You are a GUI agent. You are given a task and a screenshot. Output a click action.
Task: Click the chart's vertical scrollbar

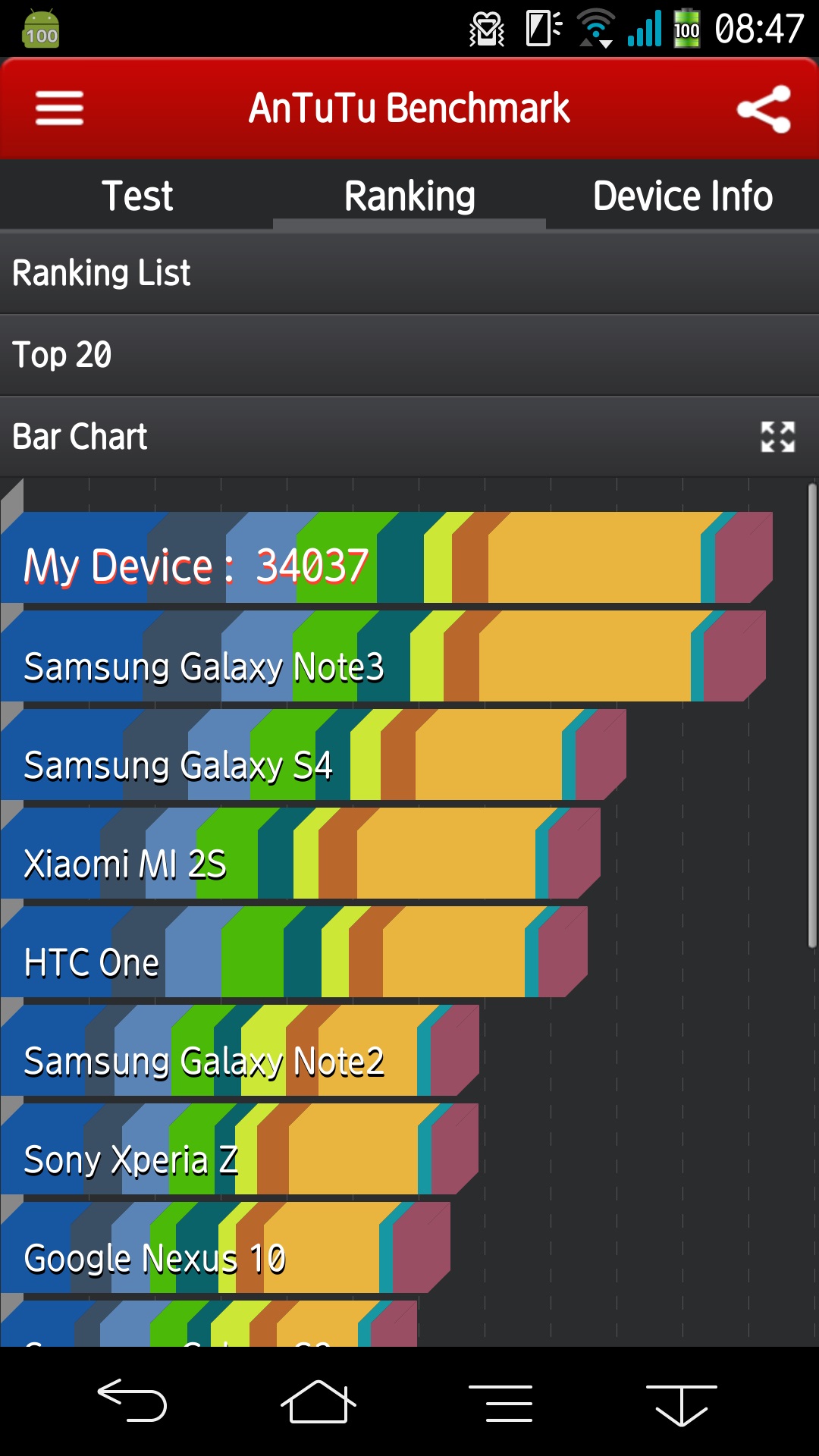pos(812,716)
